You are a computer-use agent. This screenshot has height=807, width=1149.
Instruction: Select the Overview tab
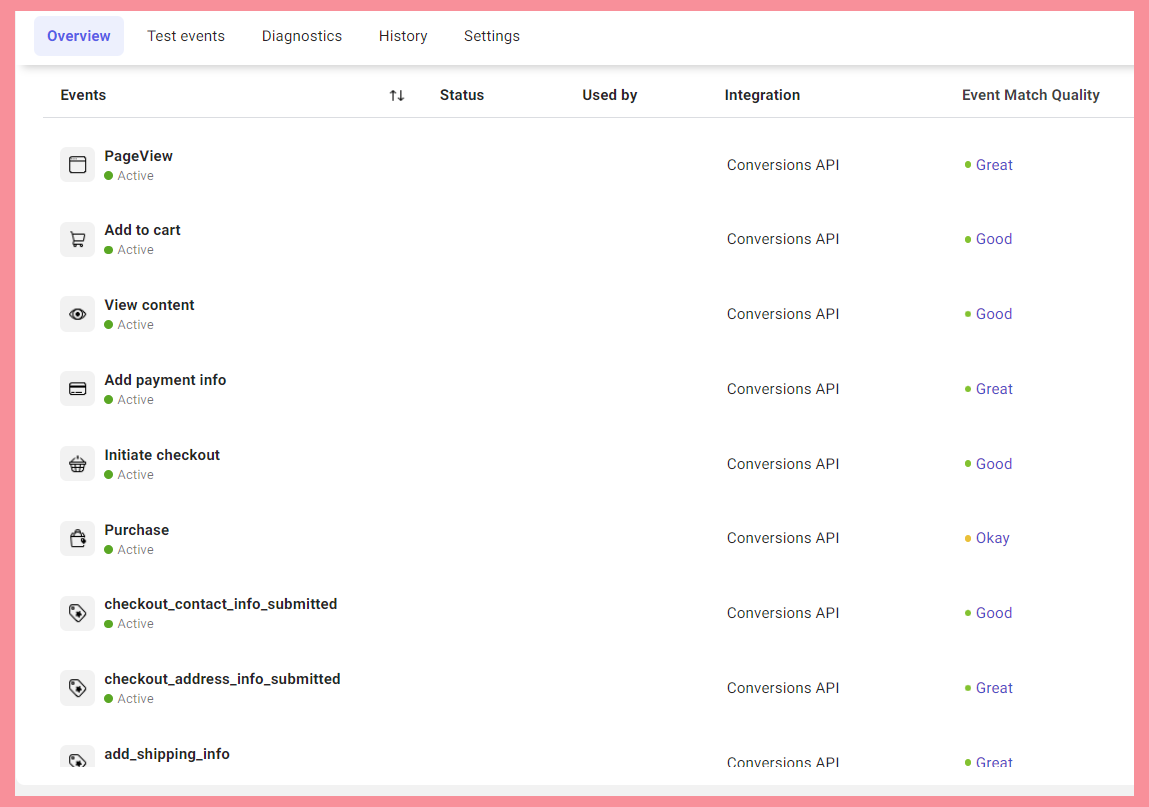tap(79, 36)
